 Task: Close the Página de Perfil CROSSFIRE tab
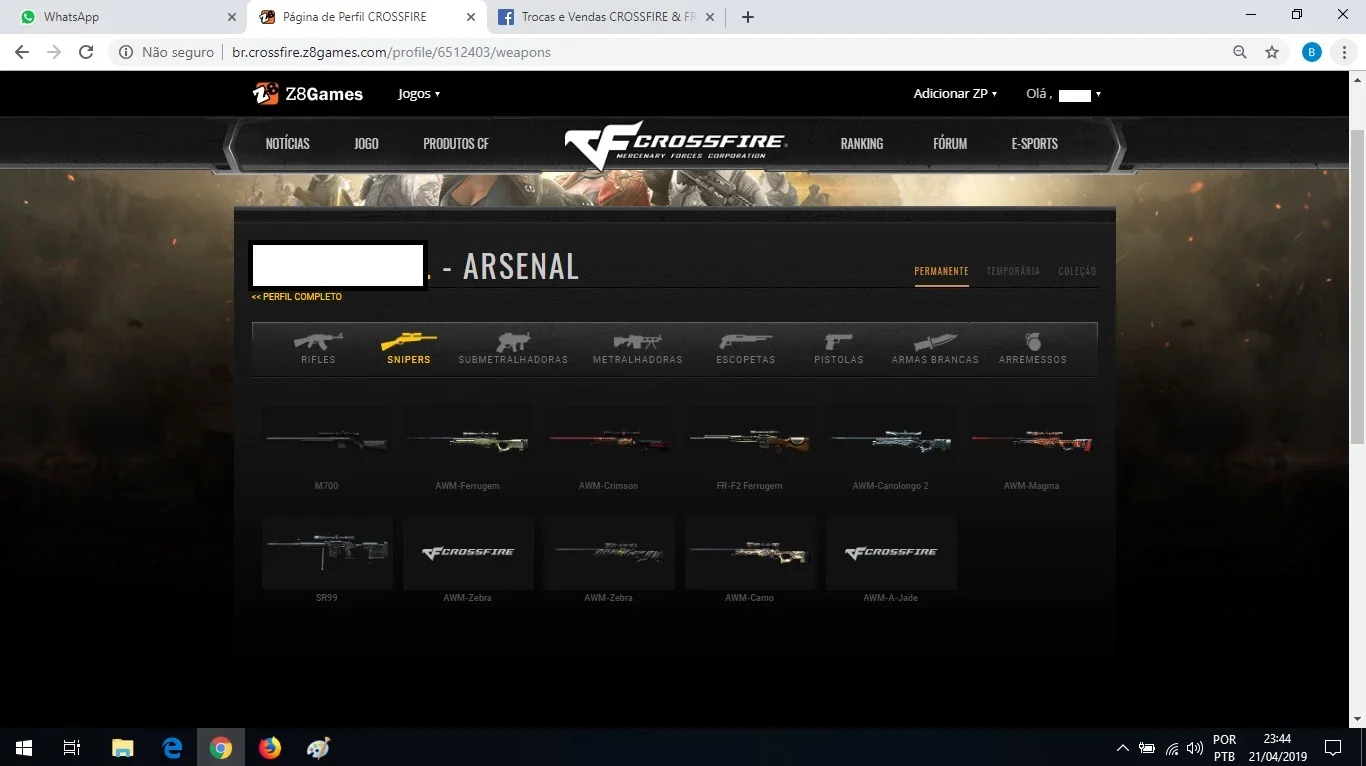[x=469, y=17]
